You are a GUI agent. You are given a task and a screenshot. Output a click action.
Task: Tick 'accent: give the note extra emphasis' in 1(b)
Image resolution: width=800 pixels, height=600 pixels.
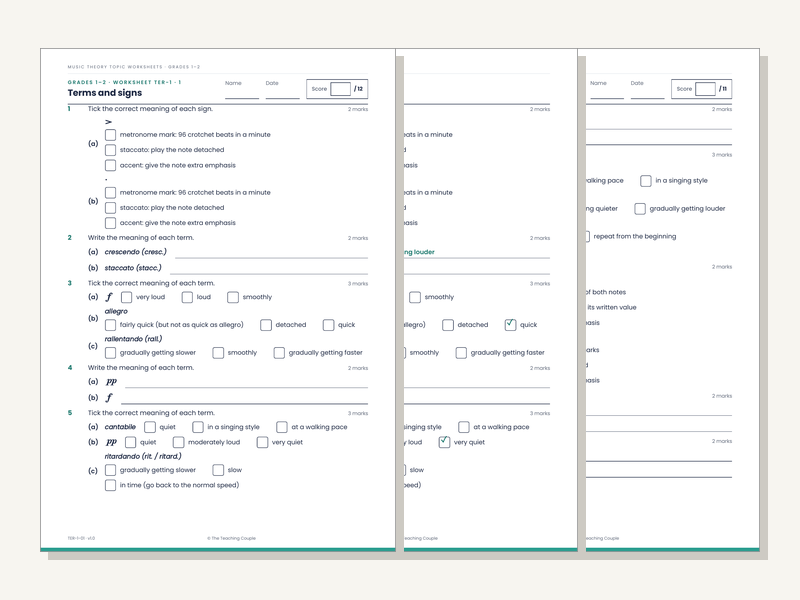coord(110,223)
